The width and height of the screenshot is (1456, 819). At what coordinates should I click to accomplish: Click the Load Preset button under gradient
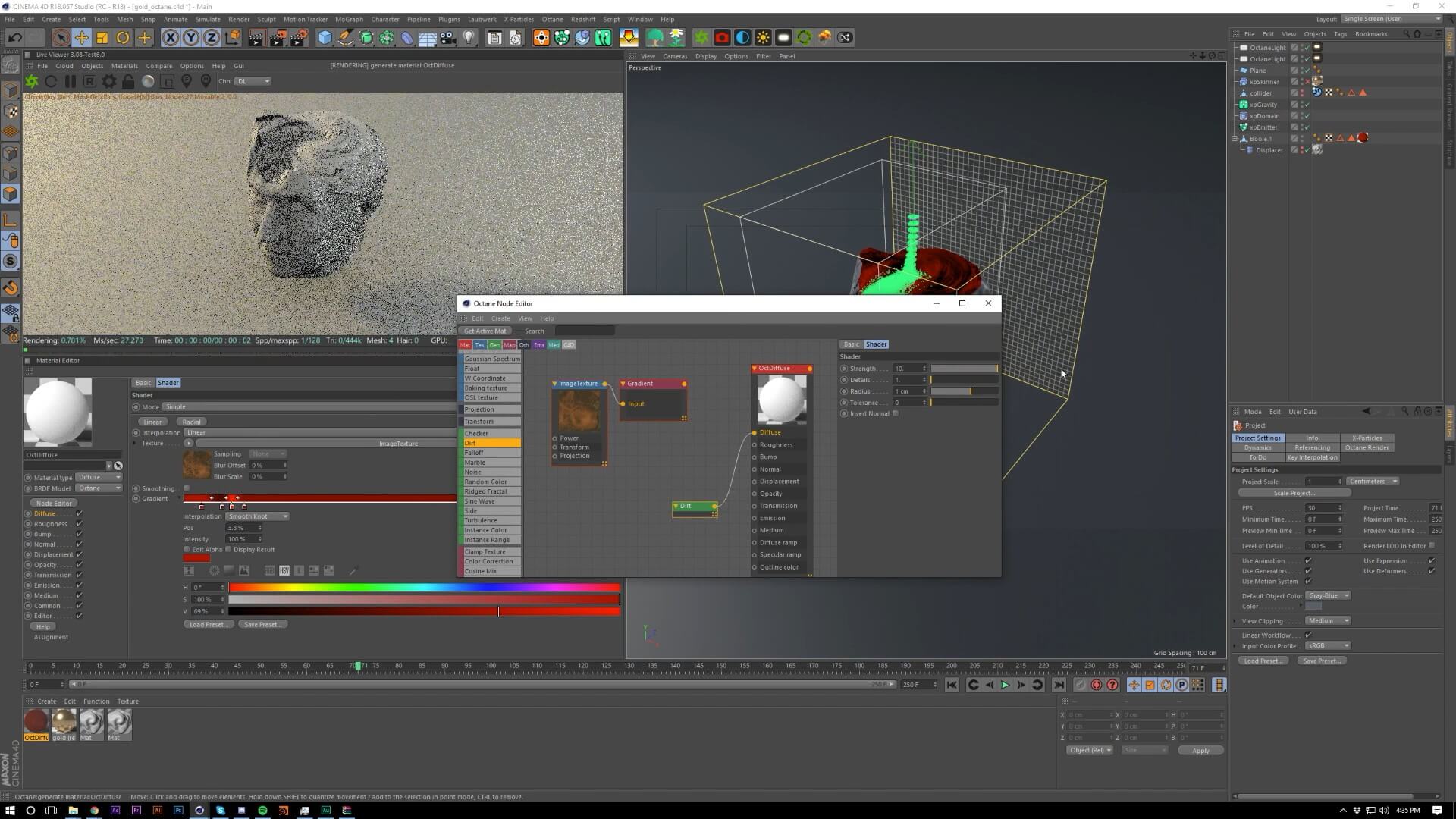(208, 625)
